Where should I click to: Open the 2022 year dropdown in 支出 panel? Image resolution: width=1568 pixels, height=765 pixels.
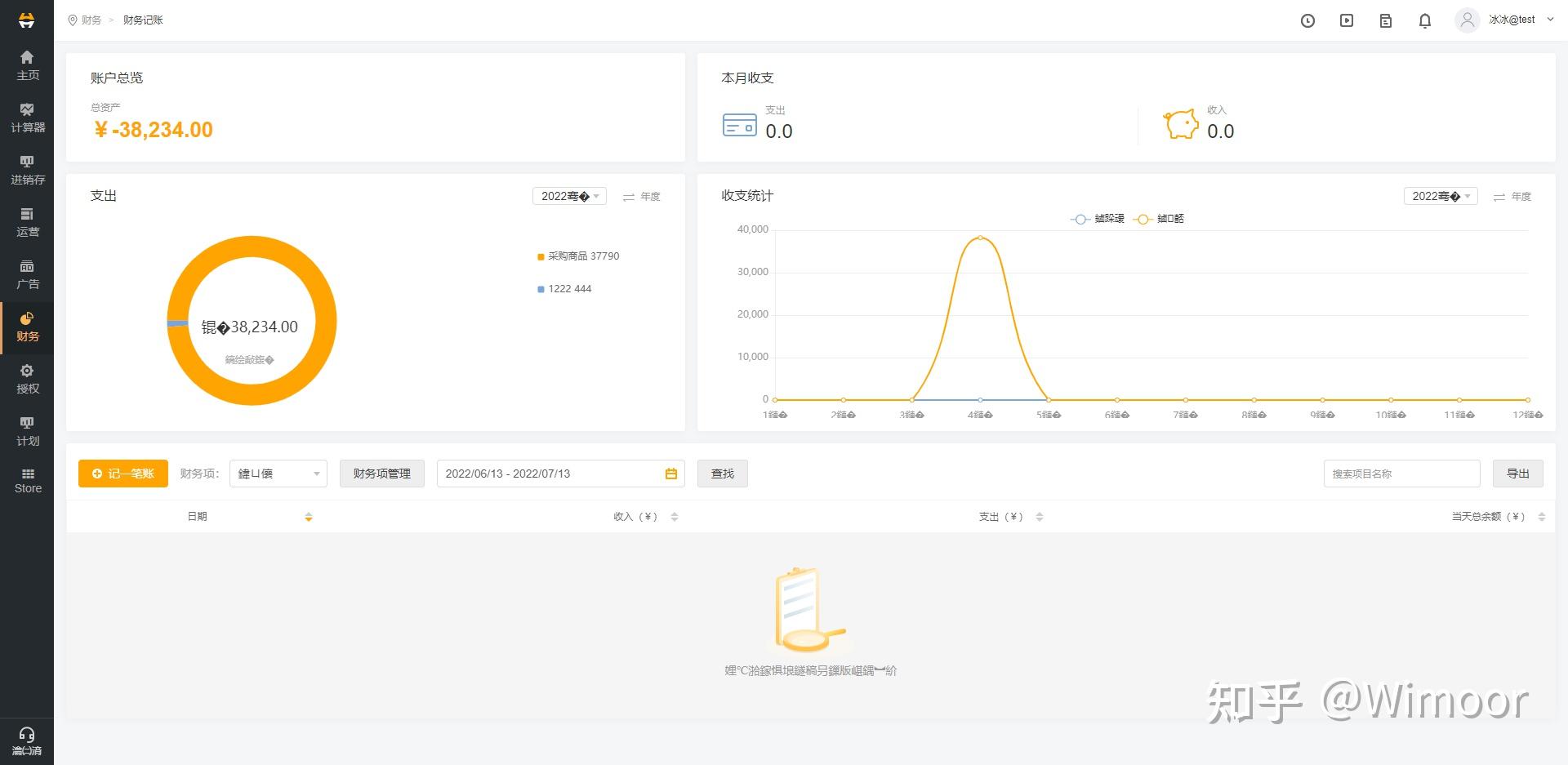pos(569,196)
